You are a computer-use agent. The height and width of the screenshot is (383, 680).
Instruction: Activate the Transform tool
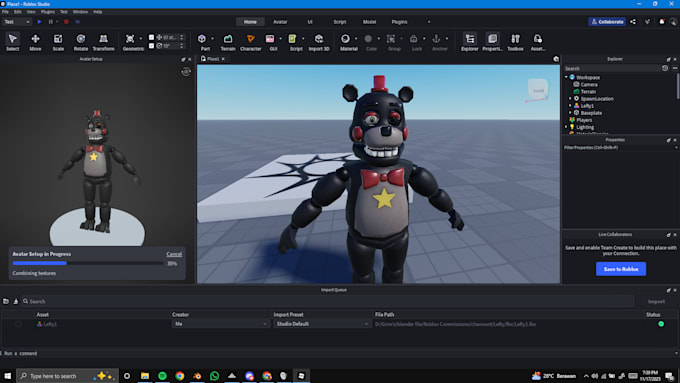[x=103, y=42]
